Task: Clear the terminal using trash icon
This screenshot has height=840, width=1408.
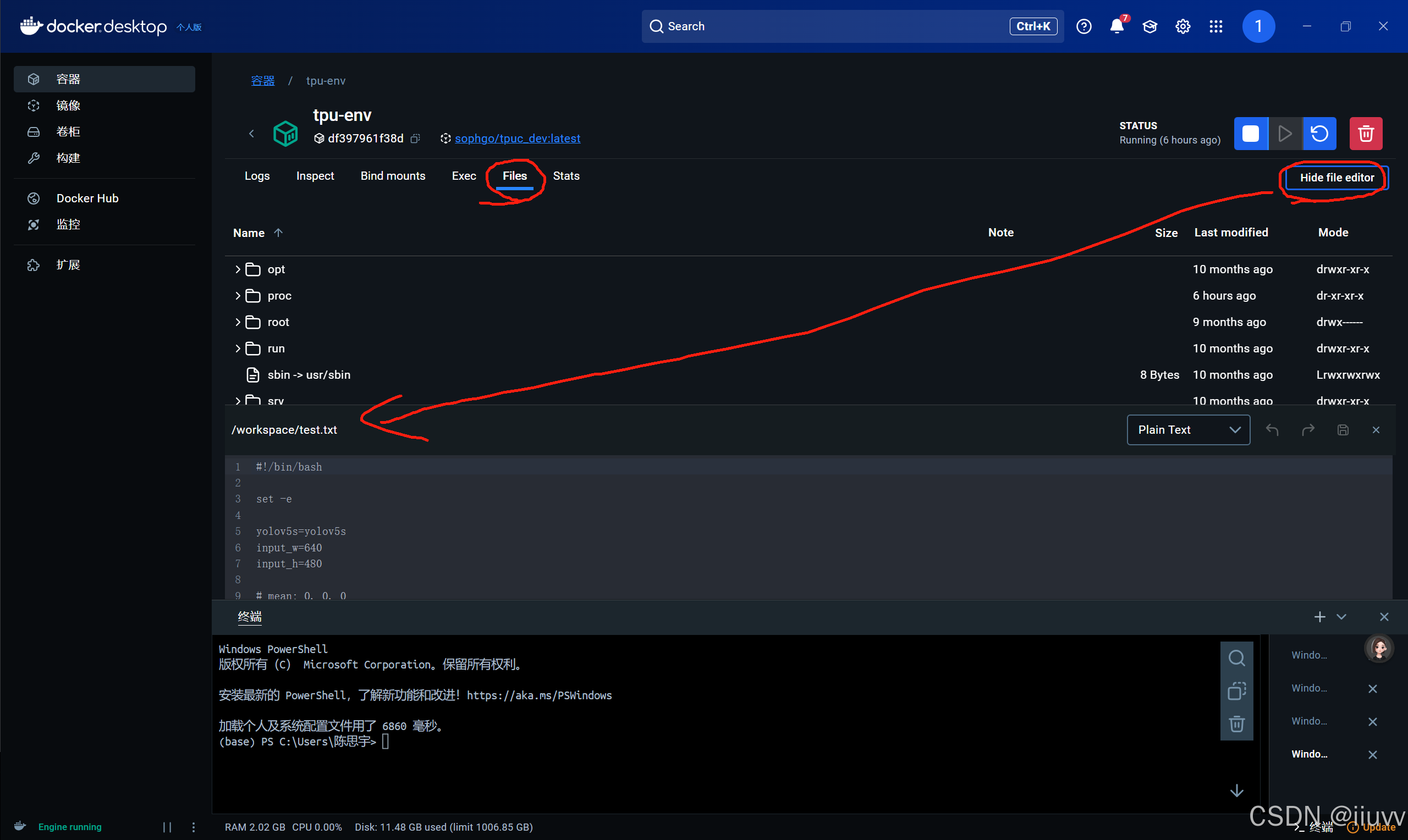Action: (x=1237, y=723)
